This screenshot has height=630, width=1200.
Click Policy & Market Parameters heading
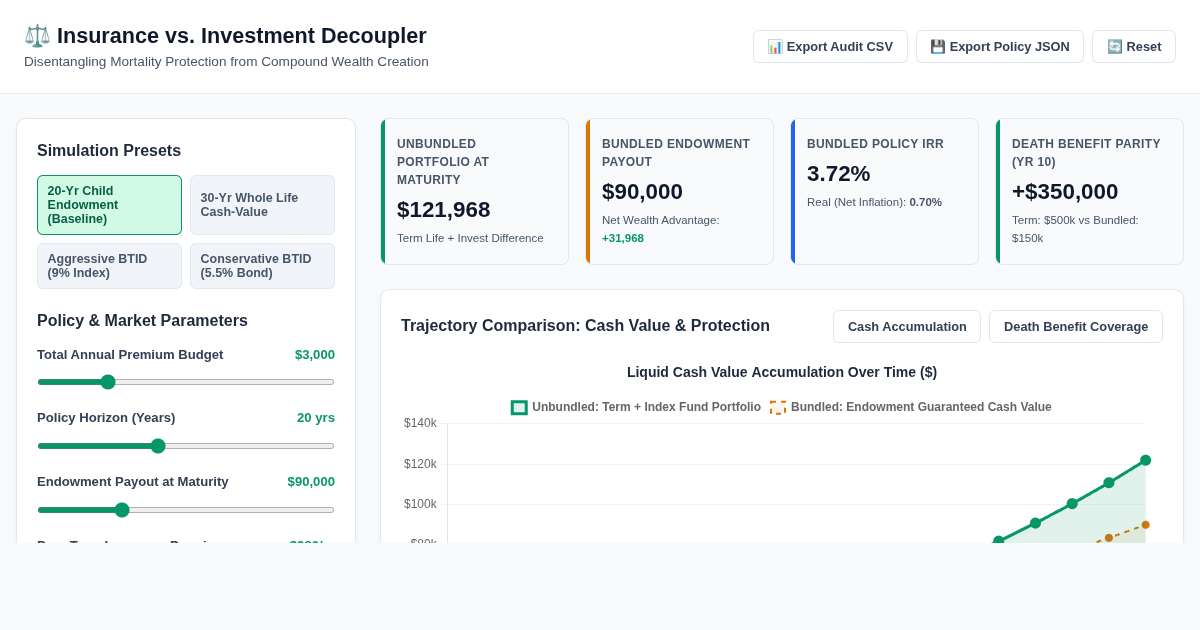pos(142,321)
